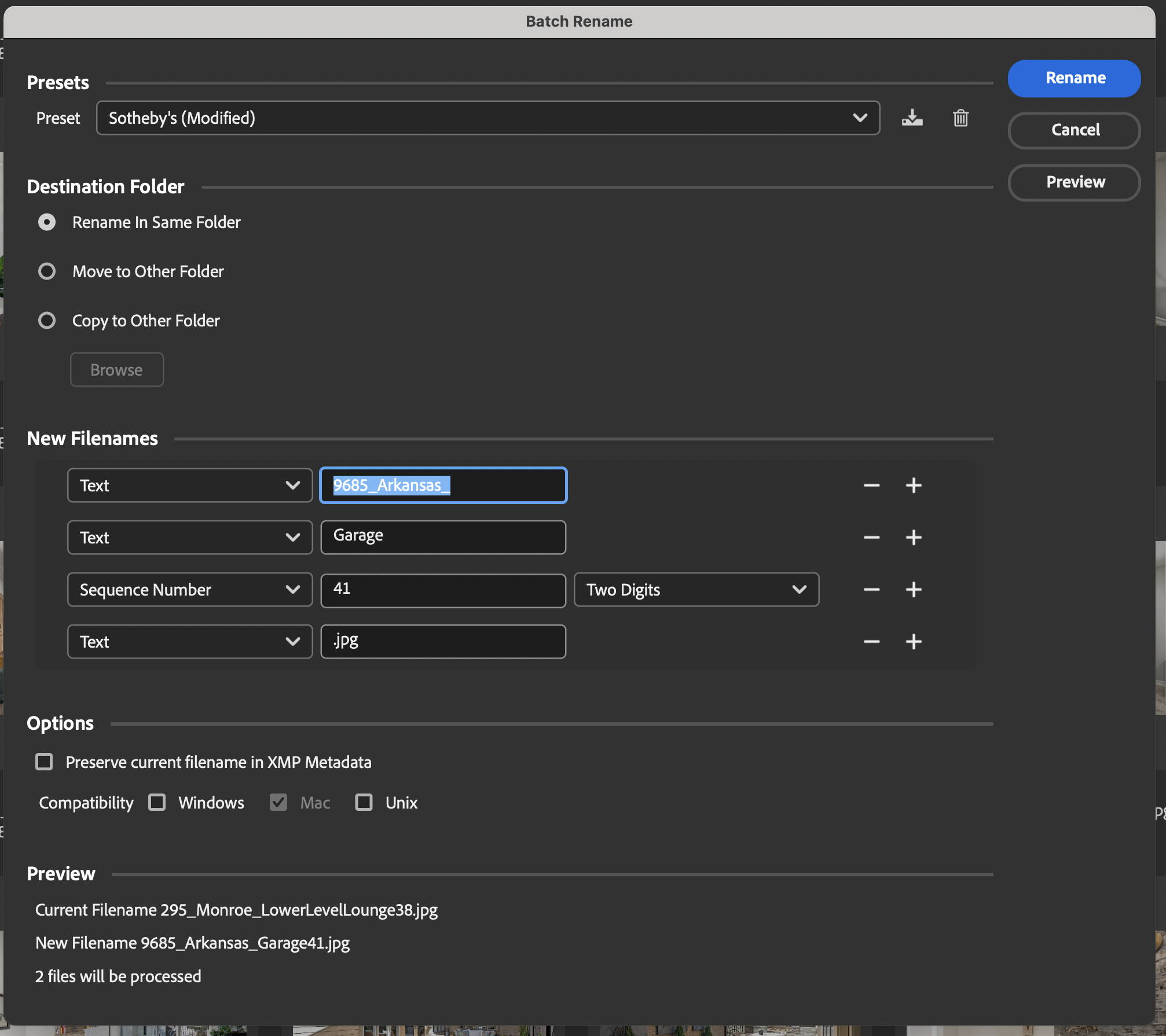Add an element after the .jpg row
This screenshot has width=1166, height=1036.
[x=914, y=641]
